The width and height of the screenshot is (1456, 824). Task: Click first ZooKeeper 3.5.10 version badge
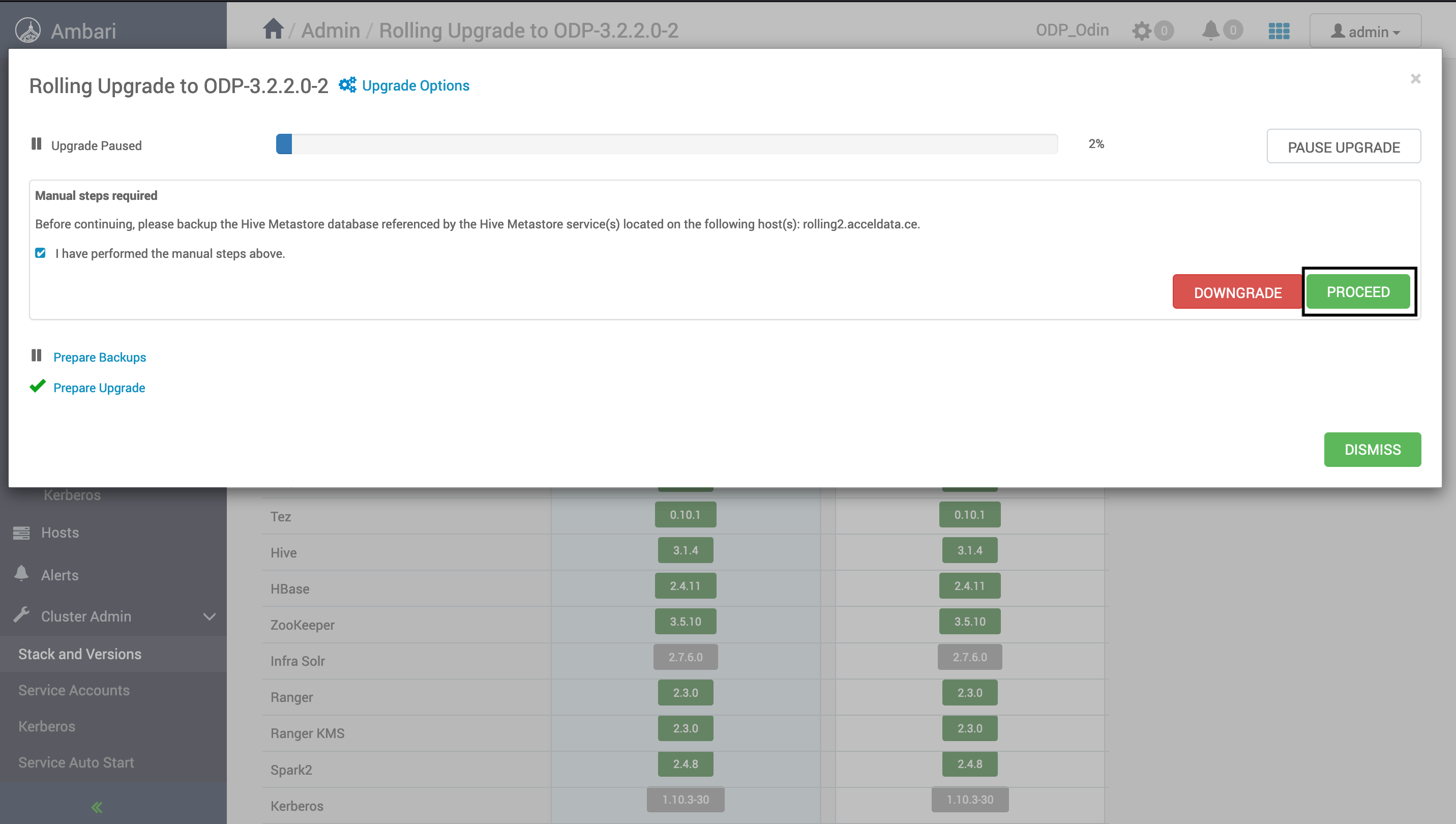tap(685, 622)
